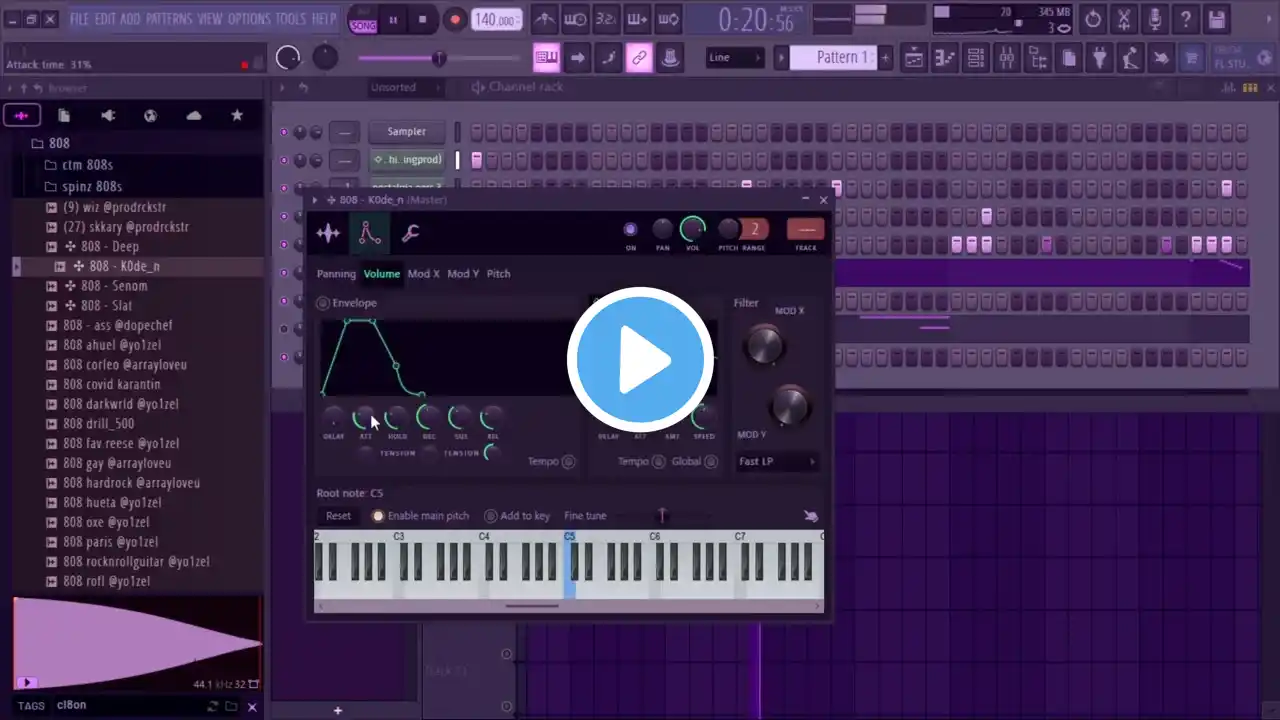Click the render/export scissors icon
The image size is (1280, 720).
1124,19
